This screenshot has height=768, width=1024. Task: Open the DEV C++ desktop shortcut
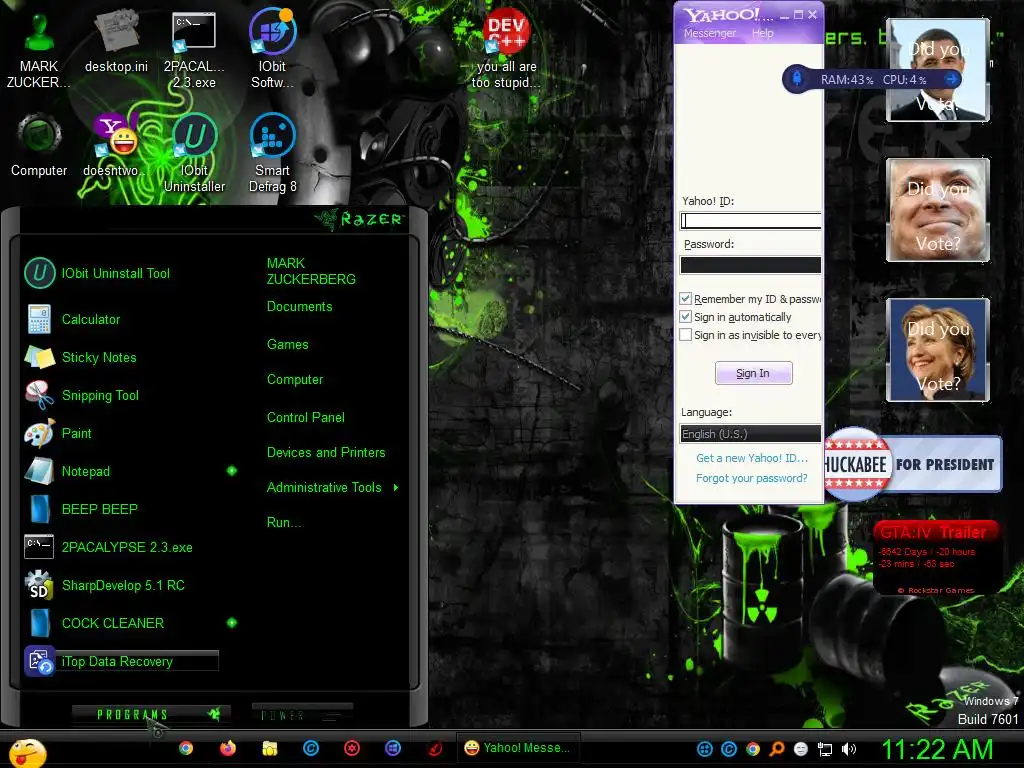[506, 50]
